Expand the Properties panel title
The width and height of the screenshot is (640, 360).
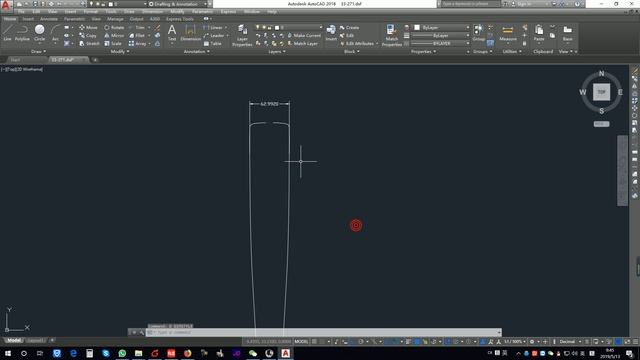pyautogui.click(x=423, y=51)
